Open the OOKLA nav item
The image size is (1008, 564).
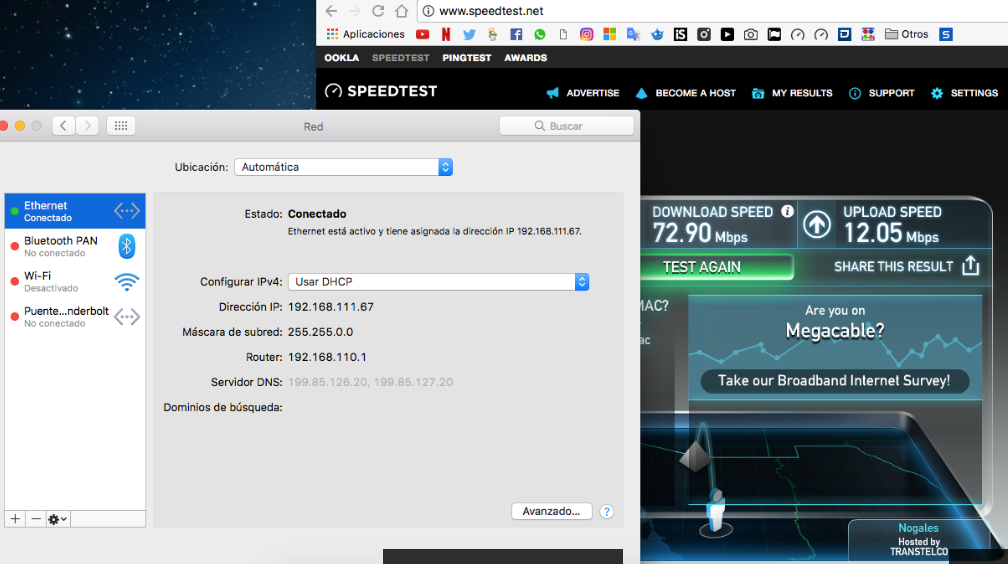(x=341, y=58)
